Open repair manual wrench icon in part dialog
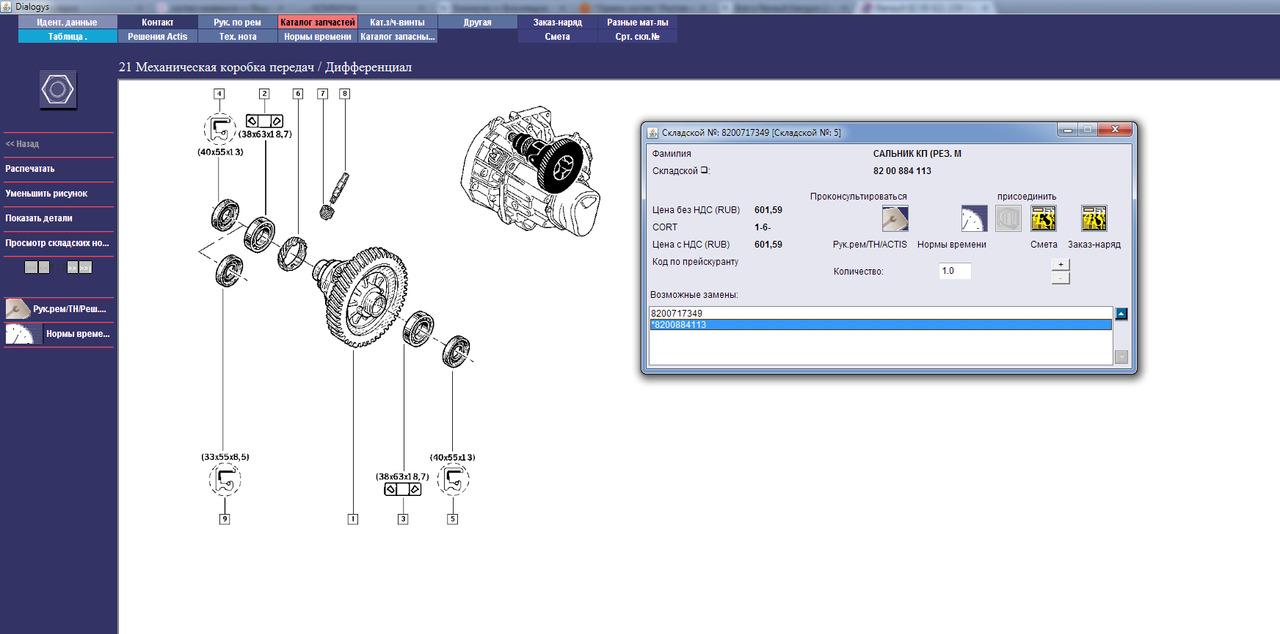 895,218
